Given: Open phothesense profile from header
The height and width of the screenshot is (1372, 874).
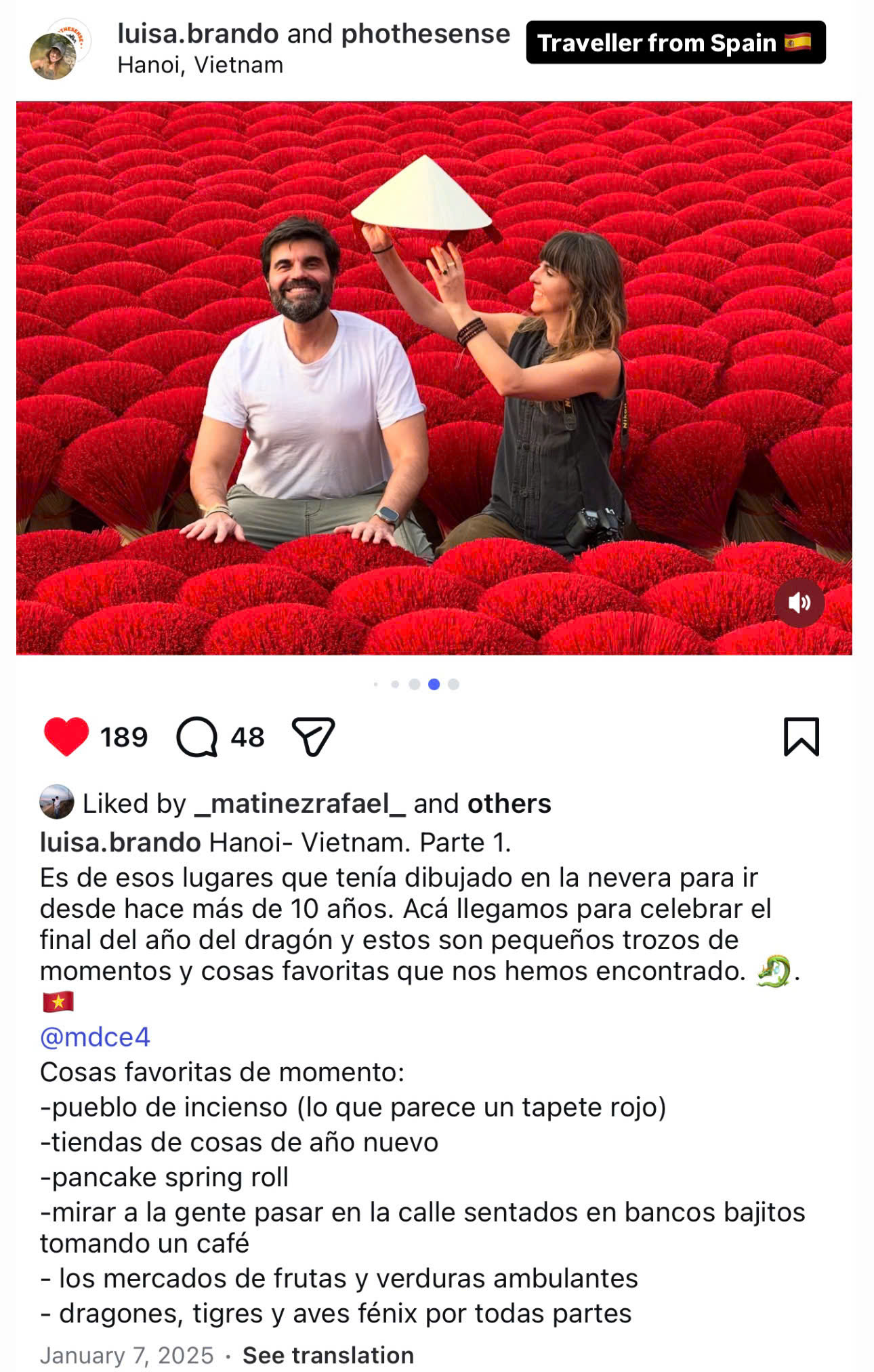Looking at the screenshot, I should [425, 34].
